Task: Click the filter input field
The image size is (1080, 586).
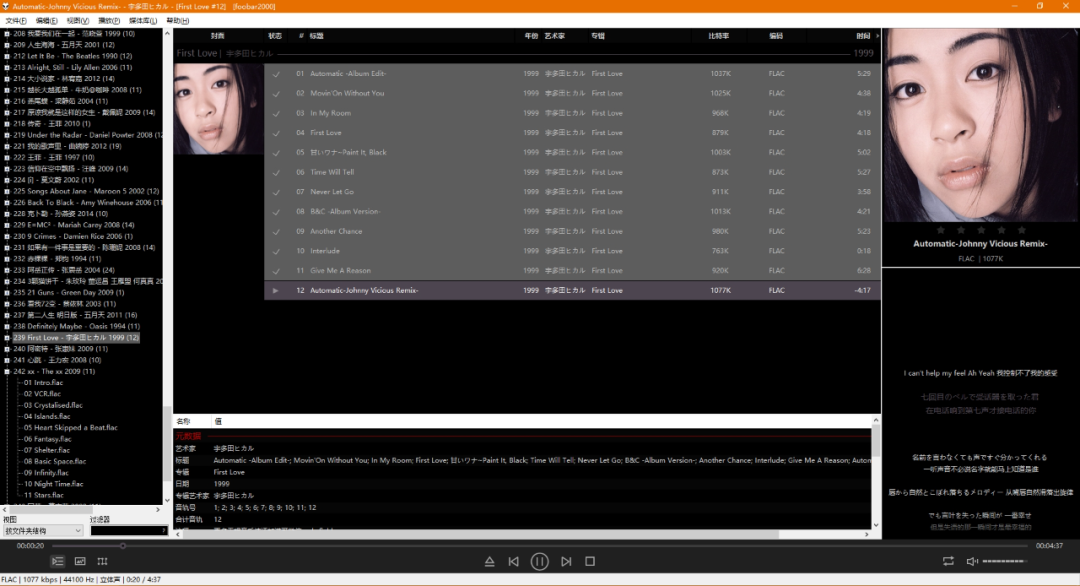Action: coord(129,531)
